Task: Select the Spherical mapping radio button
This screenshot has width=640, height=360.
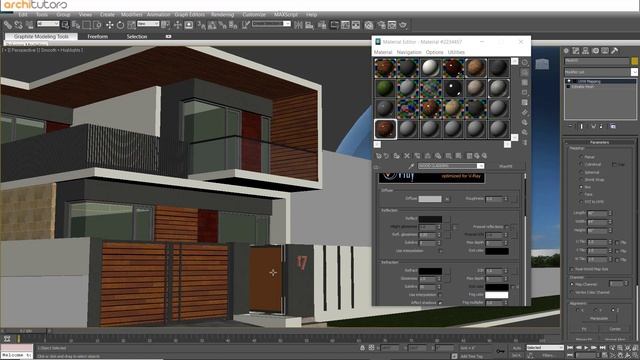Action: [580, 172]
